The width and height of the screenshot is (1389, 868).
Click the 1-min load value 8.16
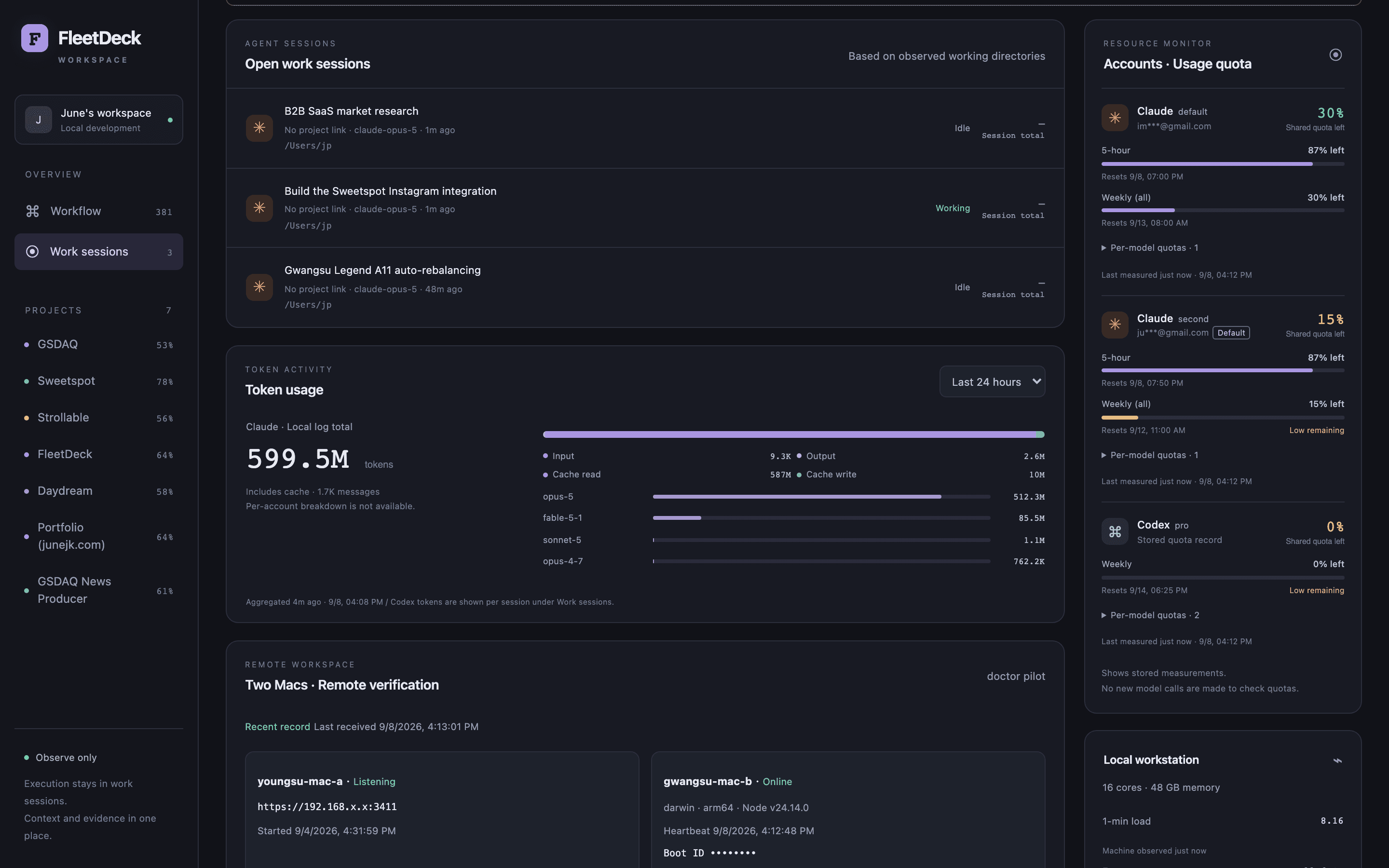point(1332,821)
